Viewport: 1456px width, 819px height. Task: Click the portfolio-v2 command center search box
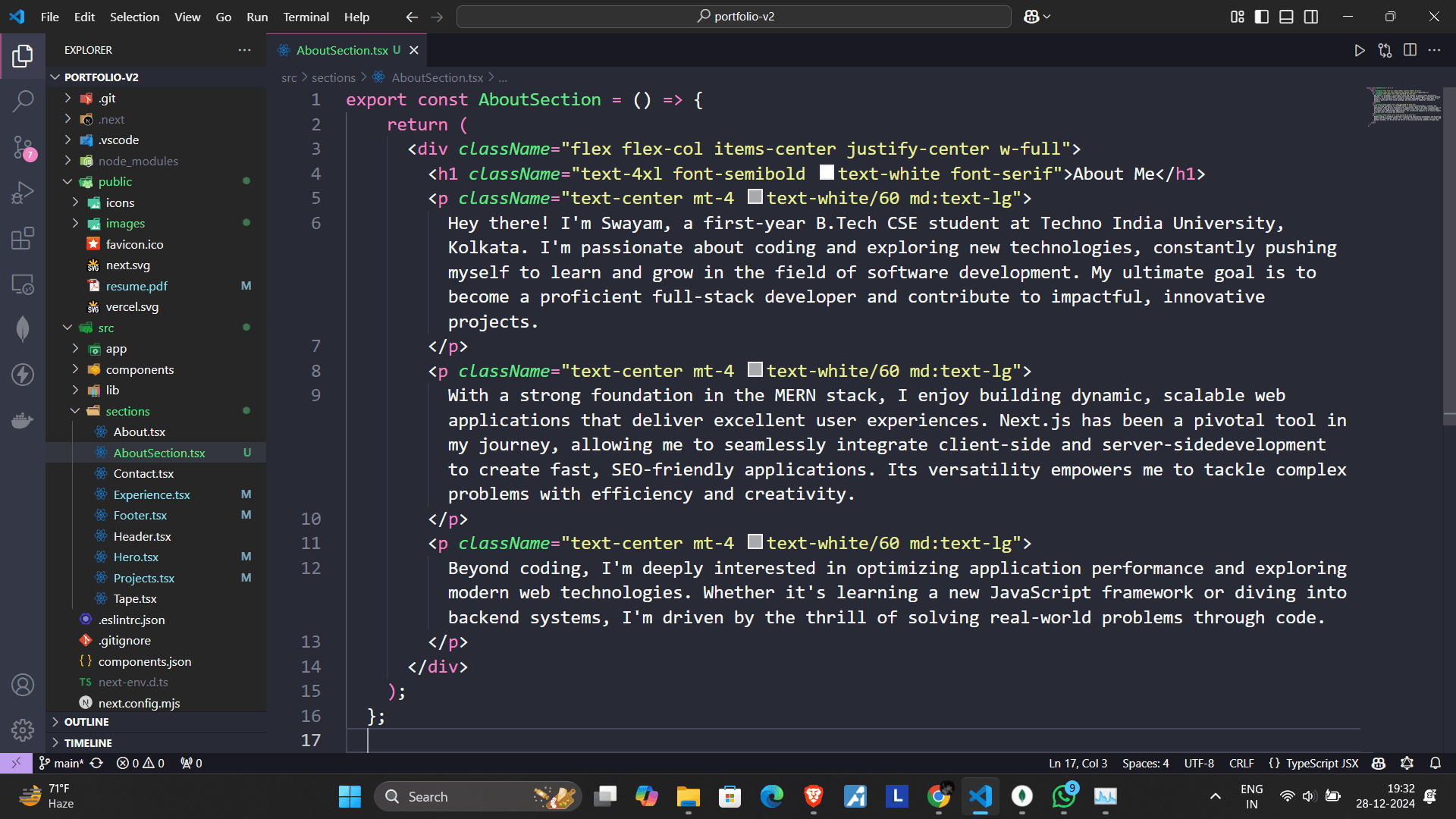[x=733, y=17]
